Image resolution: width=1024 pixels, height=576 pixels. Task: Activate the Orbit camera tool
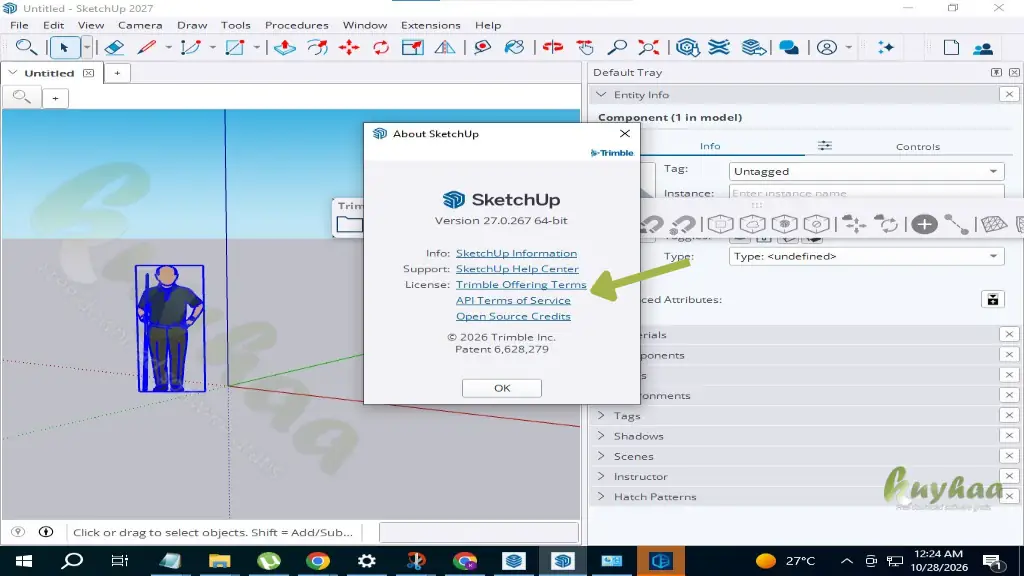click(552, 47)
